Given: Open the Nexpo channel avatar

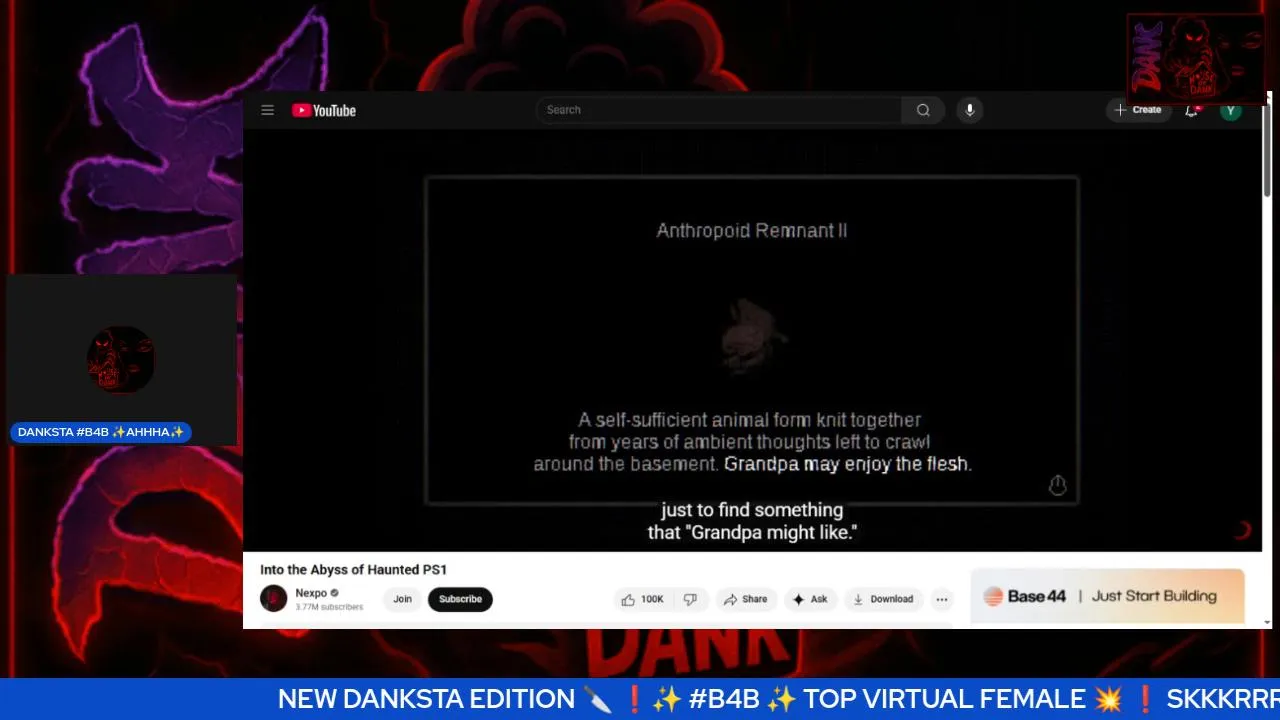Looking at the screenshot, I should [x=273, y=598].
